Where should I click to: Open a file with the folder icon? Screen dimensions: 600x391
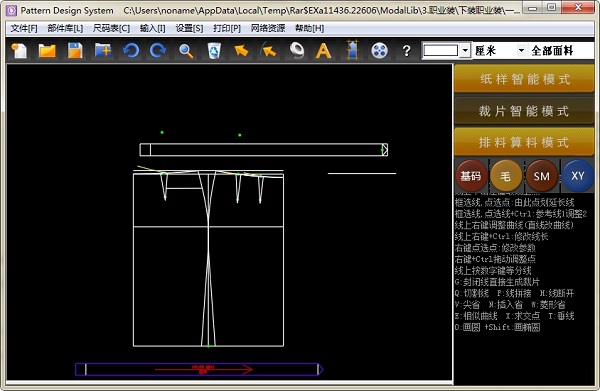click(x=47, y=51)
